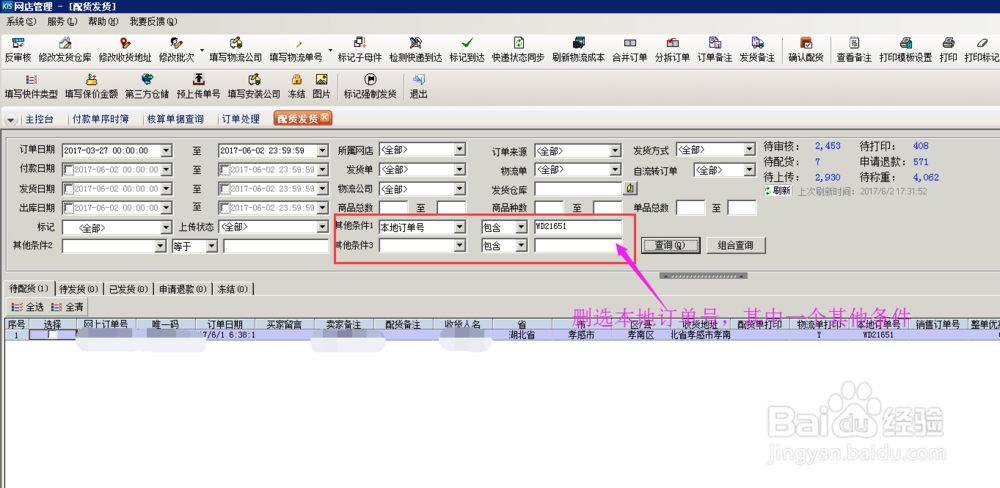Click 填写保价金额 icon
Screen dimensions: 1000x488
point(91,80)
